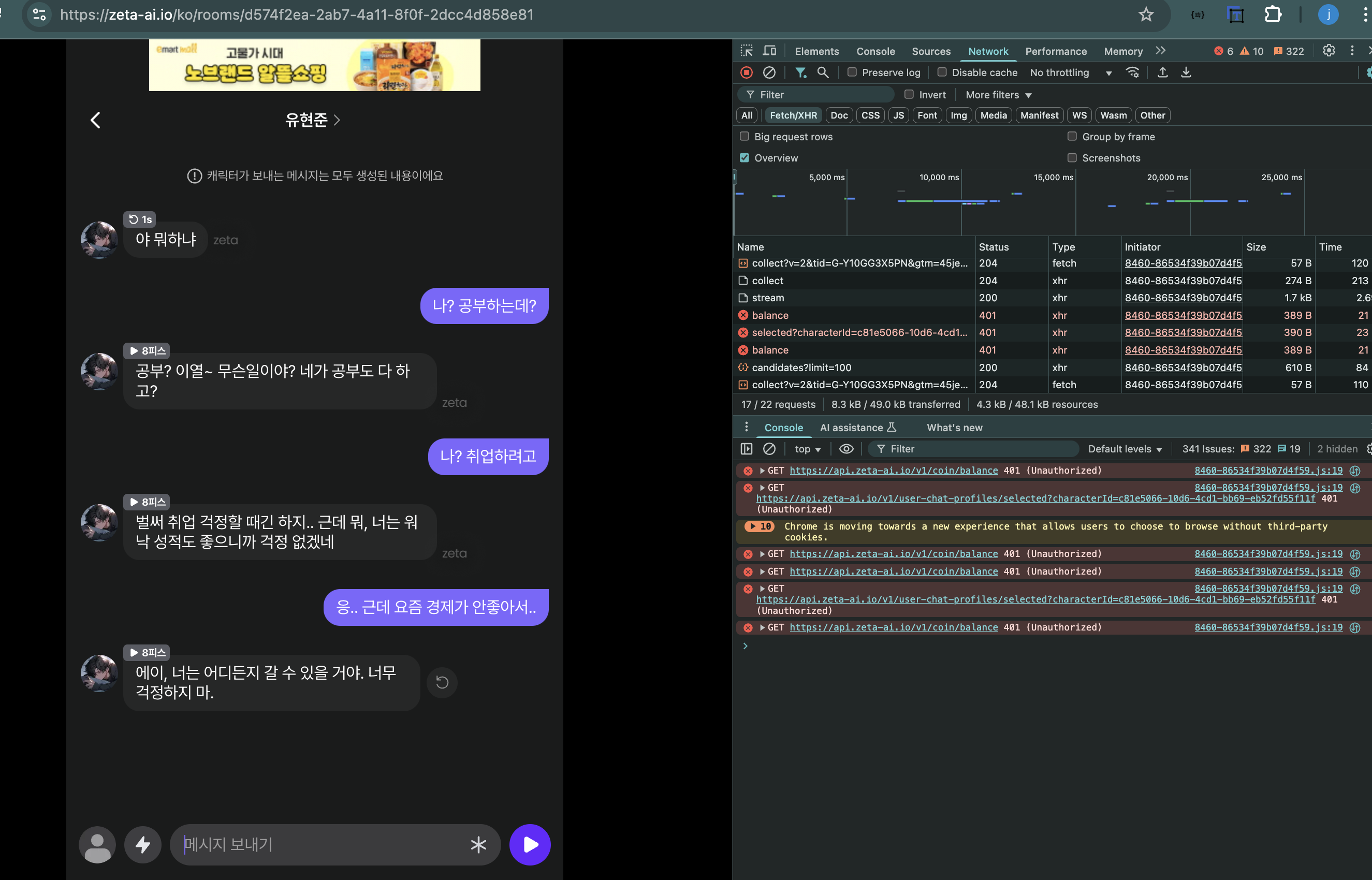Image resolution: width=1372 pixels, height=880 pixels.
Task: Open the stream request row
Action: [x=768, y=298]
